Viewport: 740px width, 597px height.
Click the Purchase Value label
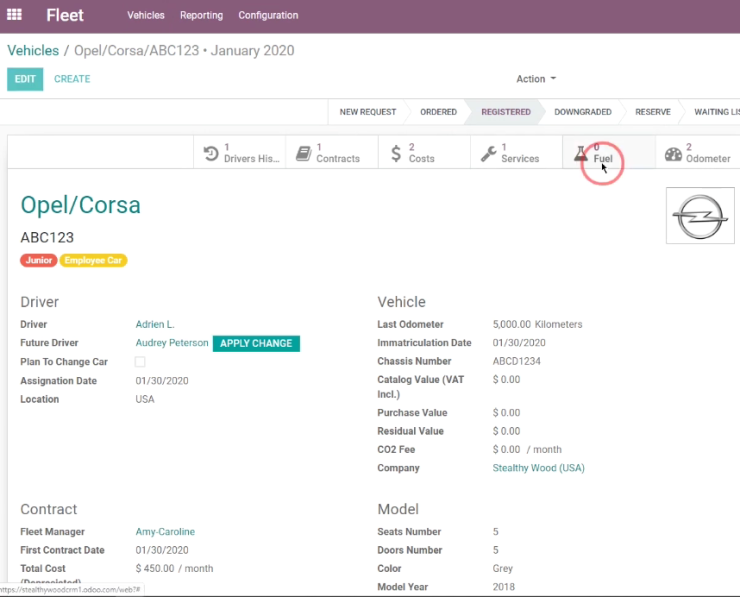click(412, 412)
